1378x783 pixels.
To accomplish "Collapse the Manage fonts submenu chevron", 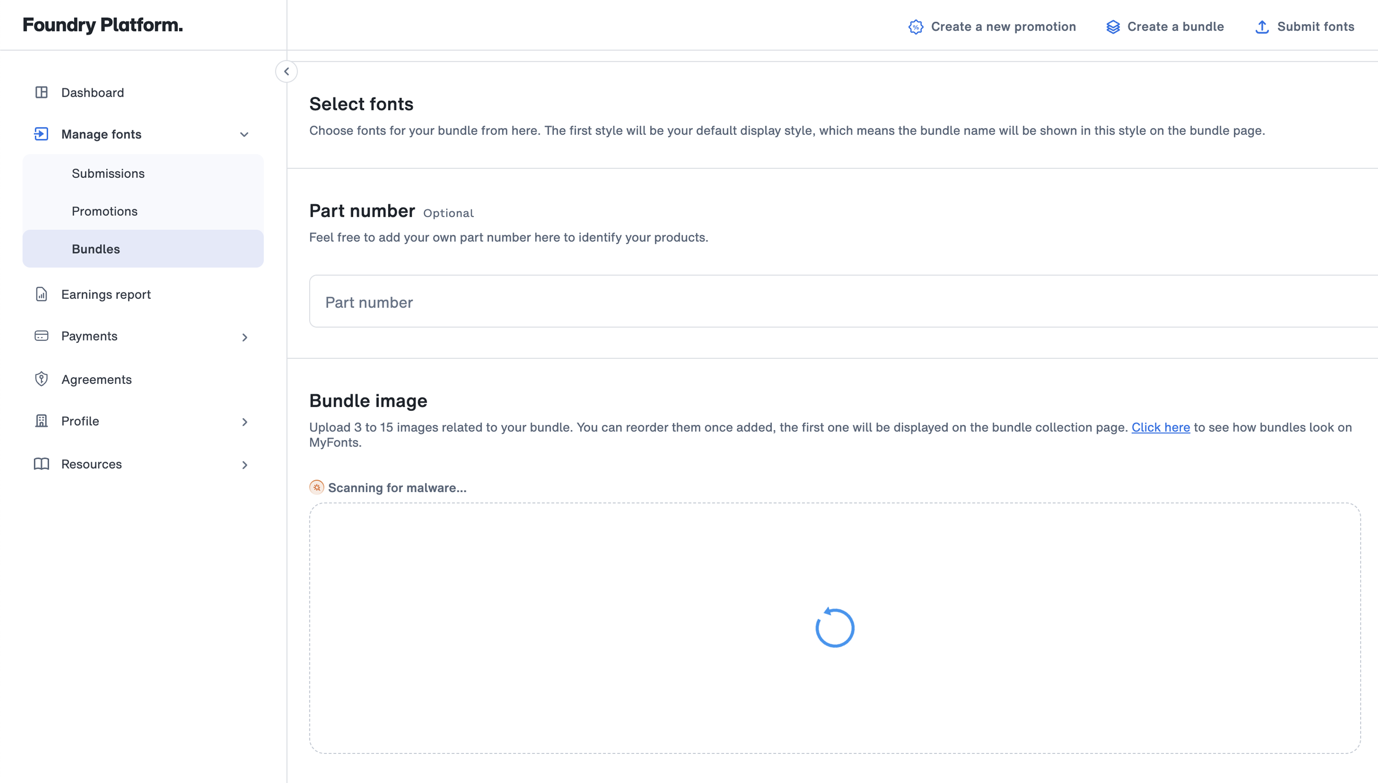I will (x=244, y=134).
